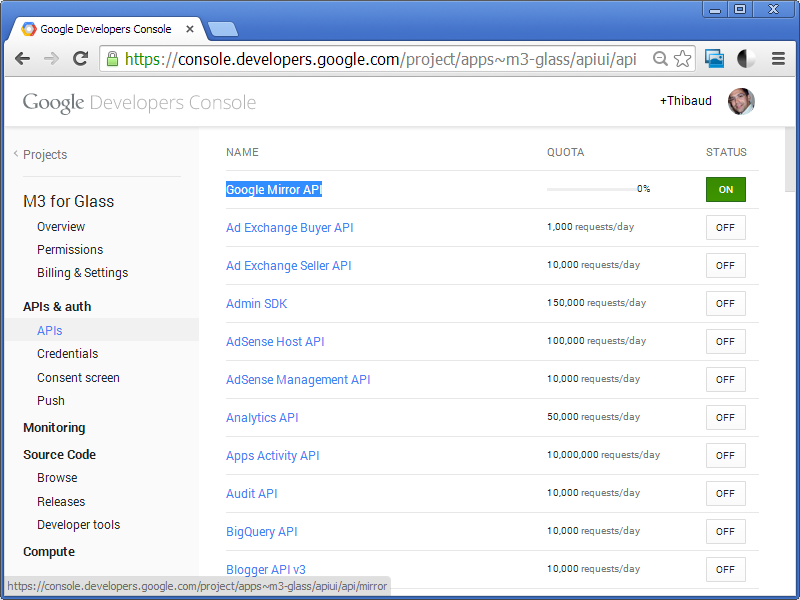The image size is (800, 600).
Task: Select the Google Developers Console tab
Action: point(105,29)
